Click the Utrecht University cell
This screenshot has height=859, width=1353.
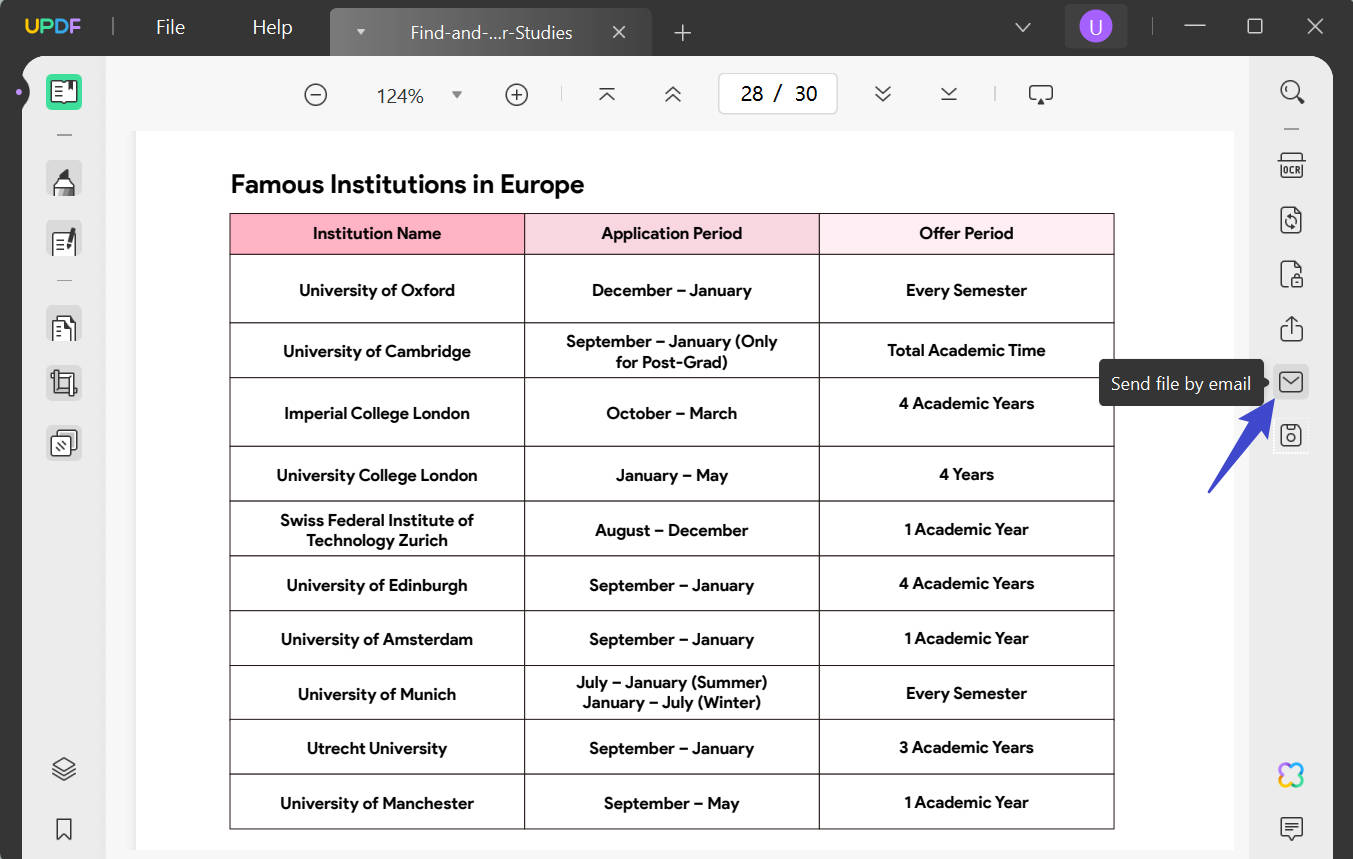(377, 748)
